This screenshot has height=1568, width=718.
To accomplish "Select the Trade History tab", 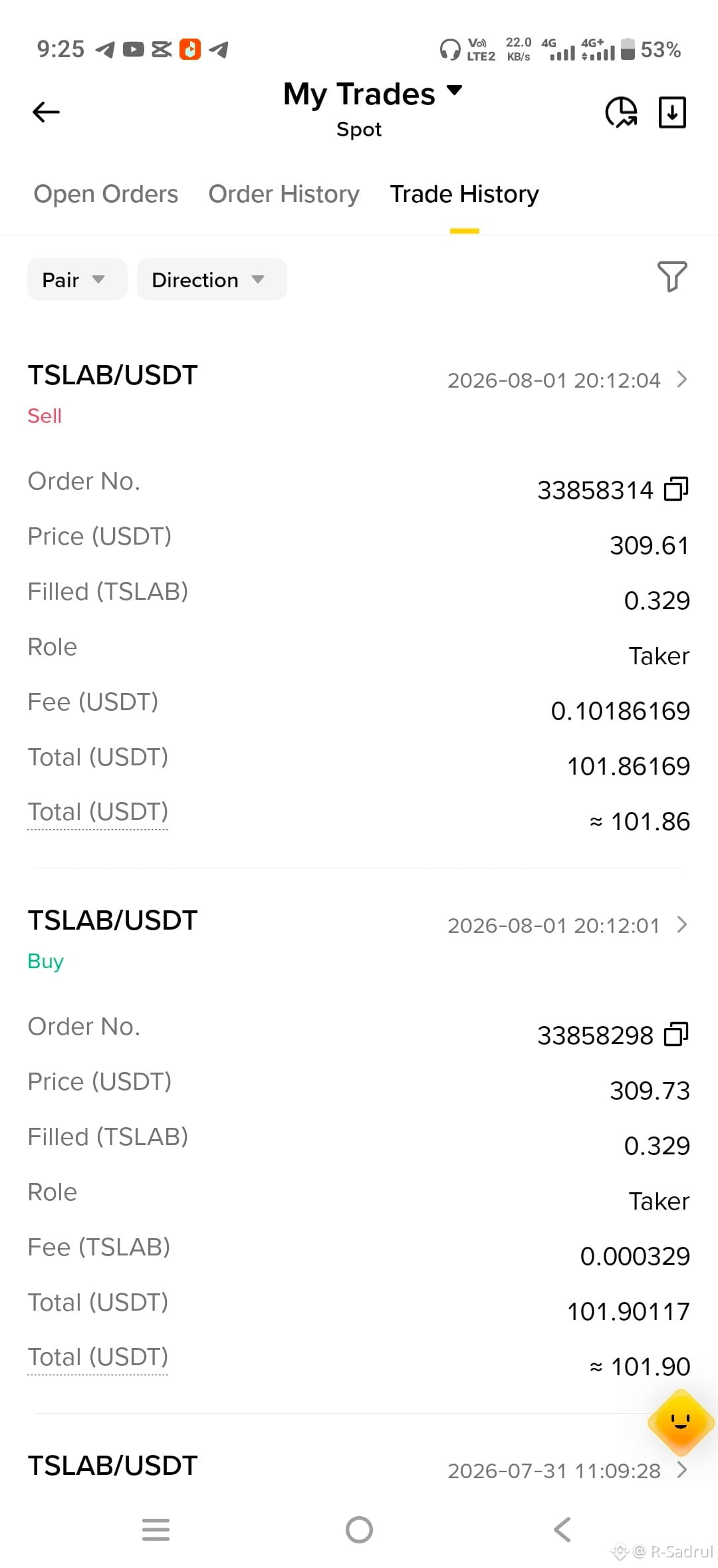I will click(464, 194).
